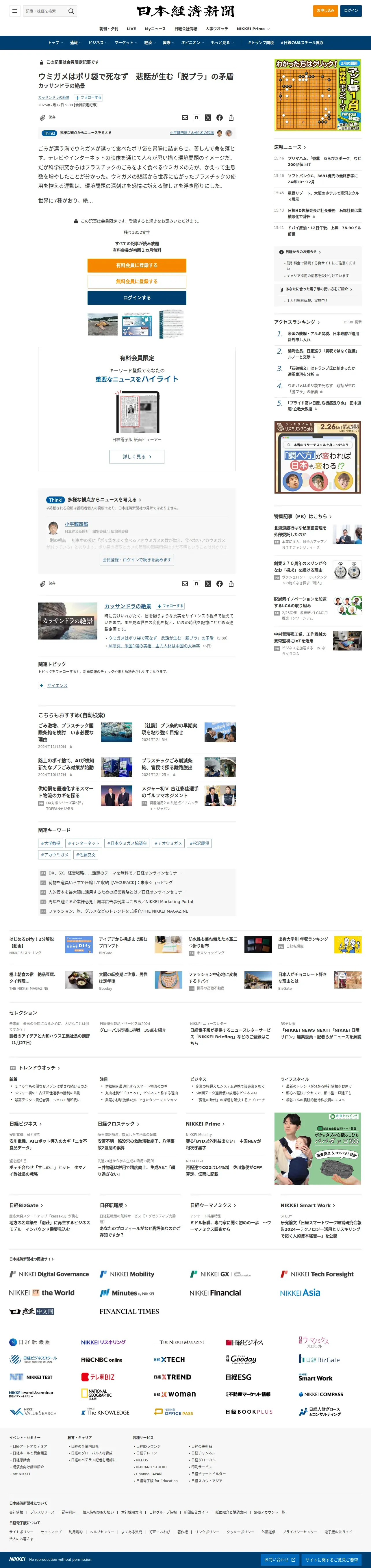
Task: Open 朝刊・夕刊 in the top menu
Action: click(109, 29)
